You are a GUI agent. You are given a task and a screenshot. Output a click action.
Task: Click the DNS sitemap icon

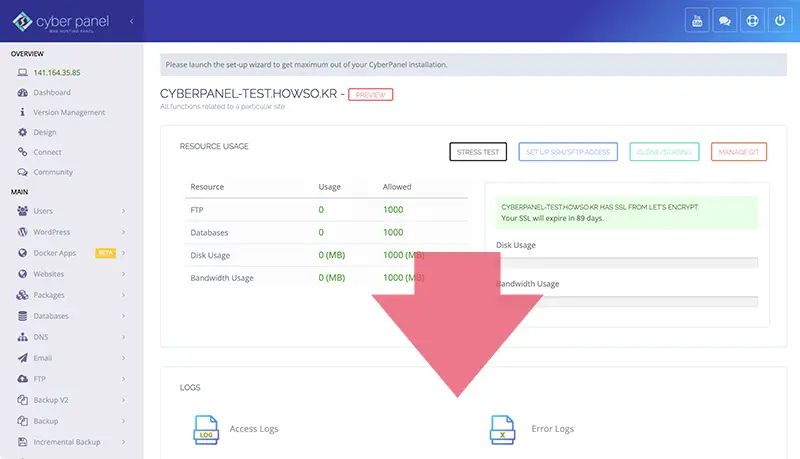tap(22, 337)
